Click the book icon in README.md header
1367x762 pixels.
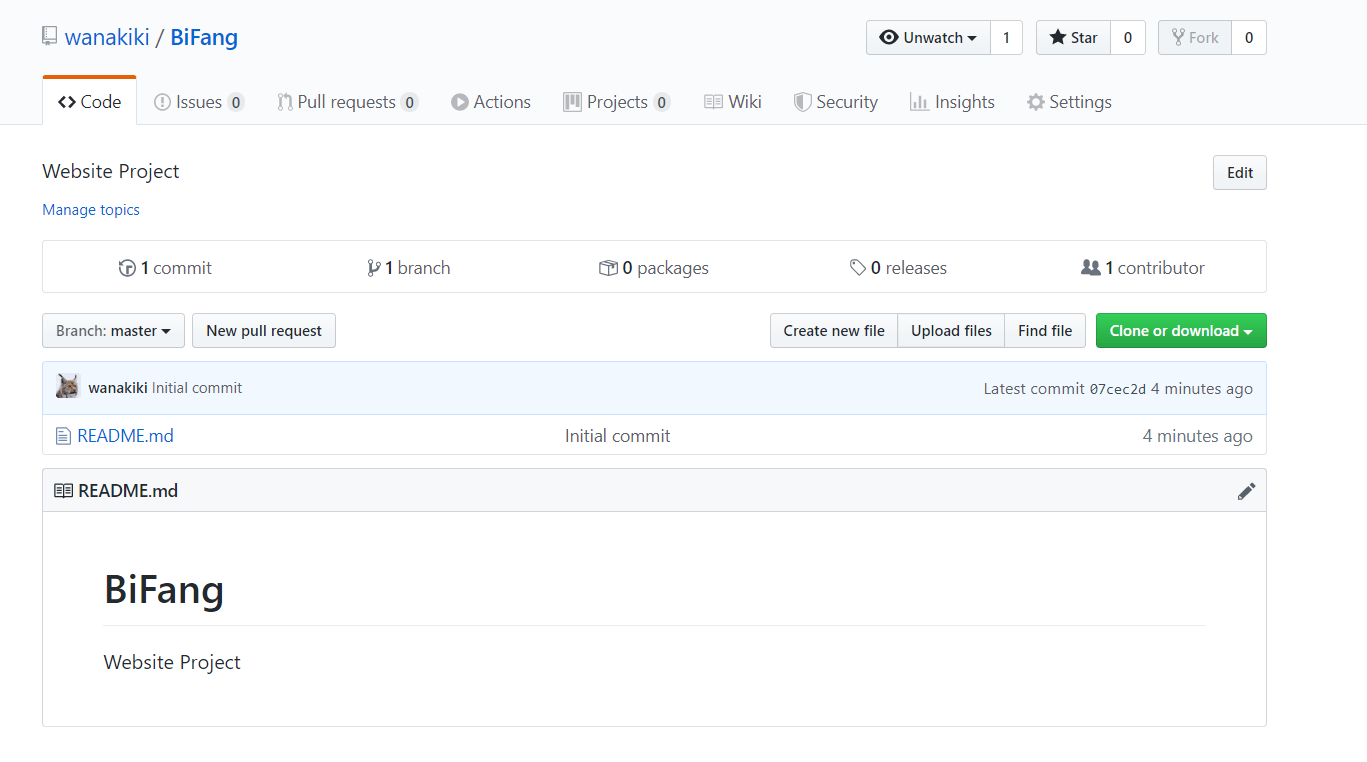coord(63,491)
